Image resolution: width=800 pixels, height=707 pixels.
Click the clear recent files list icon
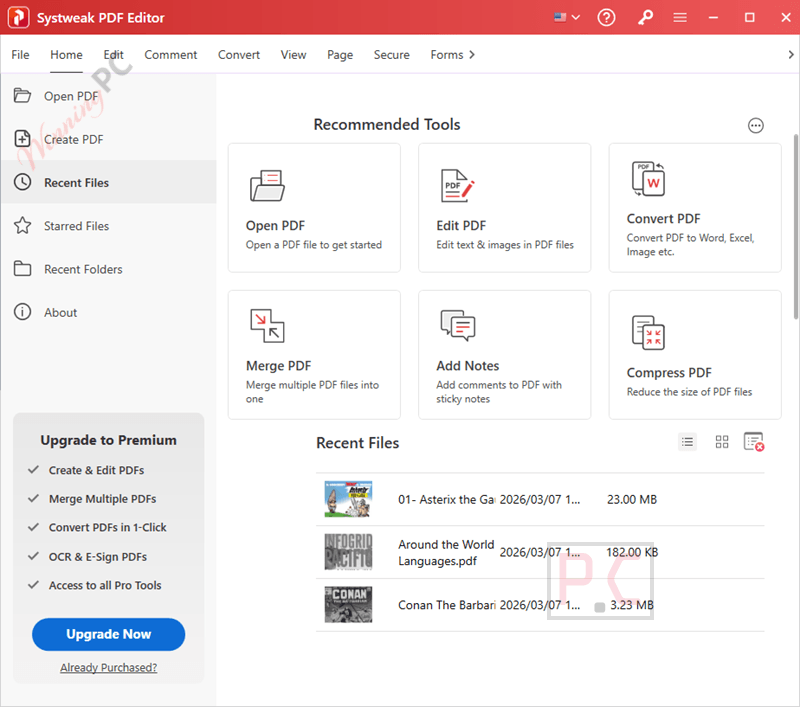[754, 442]
